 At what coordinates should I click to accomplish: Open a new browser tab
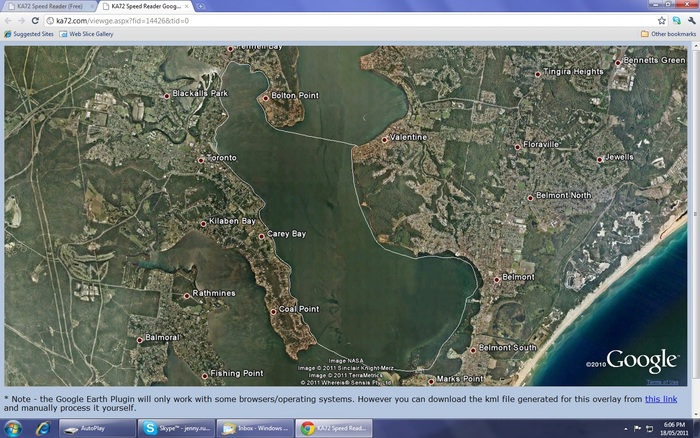(x=199, y=6)
